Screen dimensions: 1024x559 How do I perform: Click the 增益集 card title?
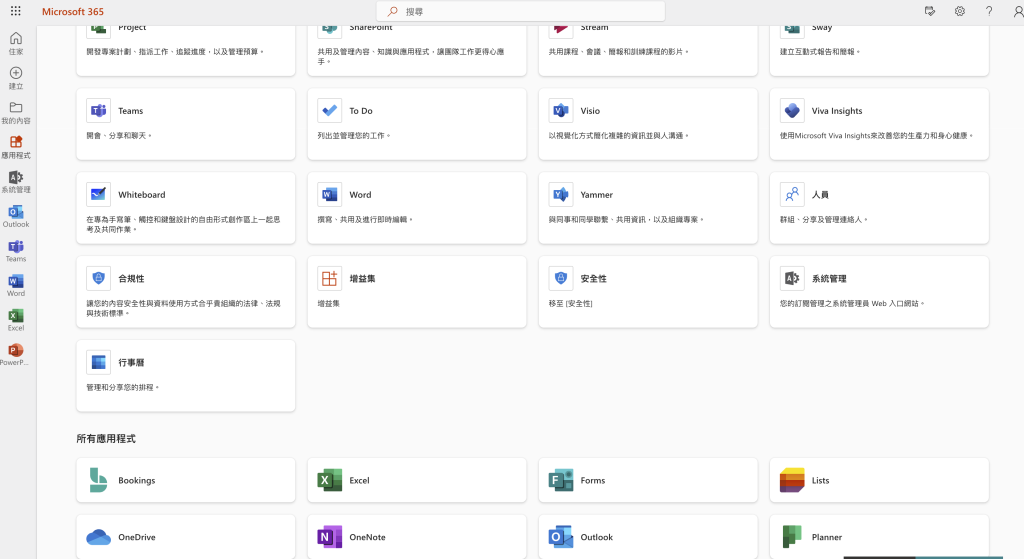coord(362,279)
